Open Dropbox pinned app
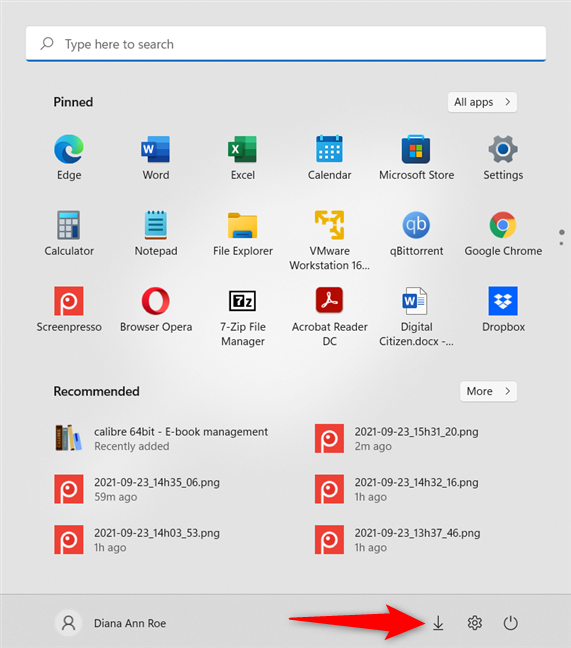Screen dimensions: 571x648 pyautogui.click(x=503, y=309)
